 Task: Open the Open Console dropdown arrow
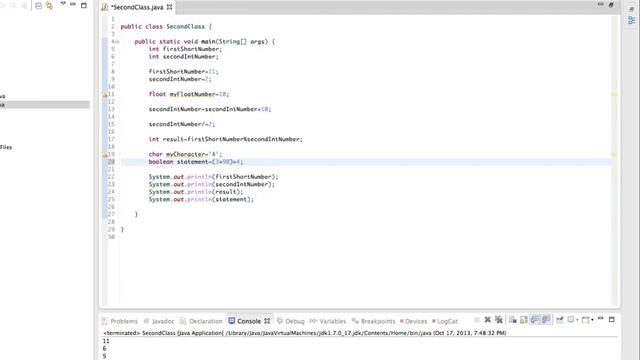(x=592, y=320)
